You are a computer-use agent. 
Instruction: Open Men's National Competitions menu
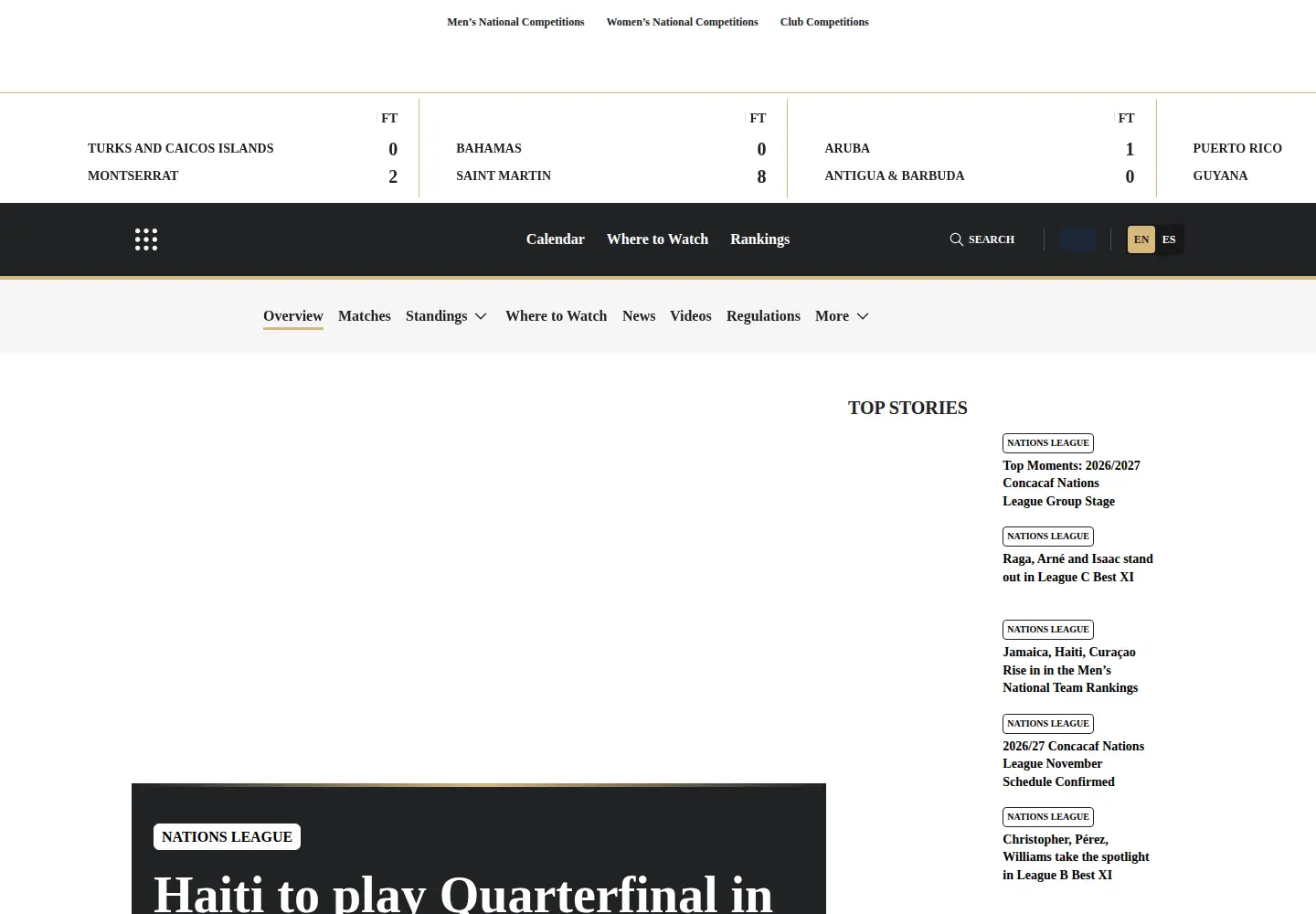[x=515, y=22]
